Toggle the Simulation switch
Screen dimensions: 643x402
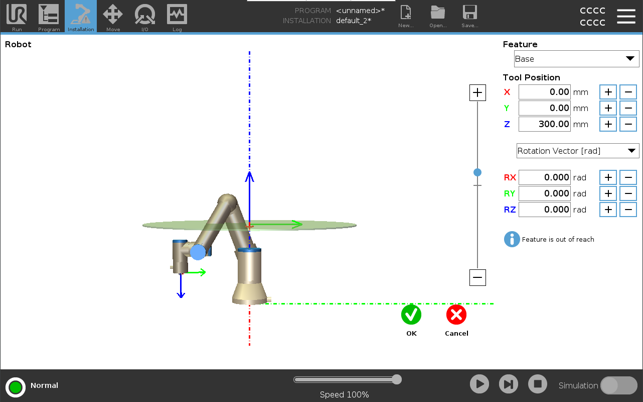point(617,385)
